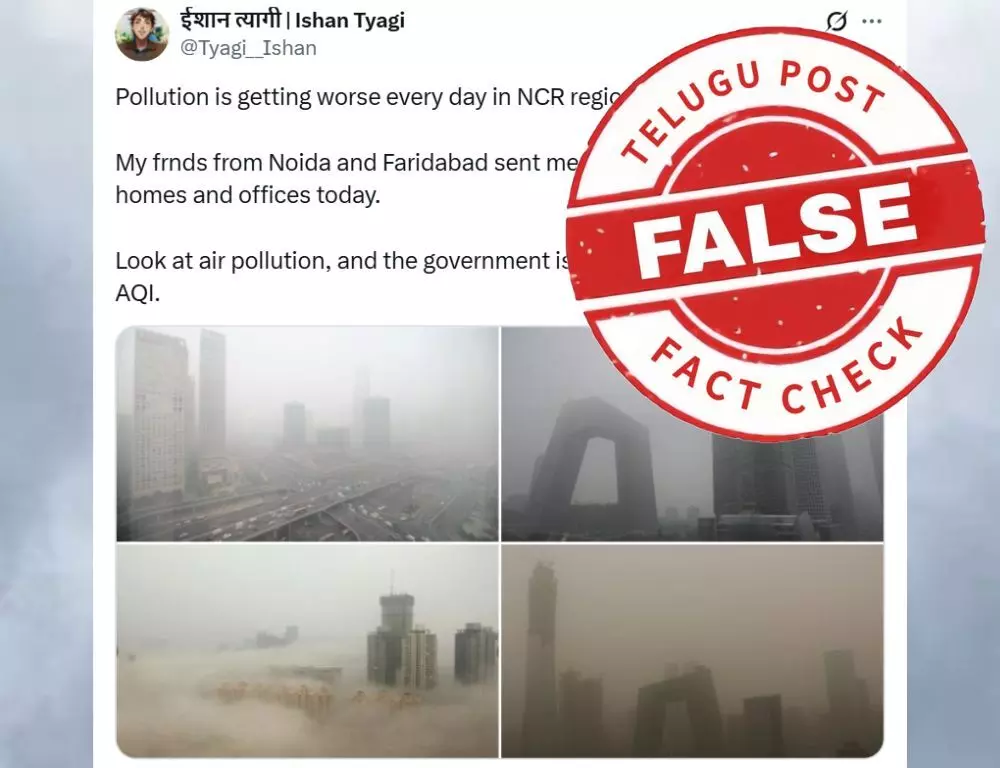Viewport: 1000px width, 768px height.
Task: Click the 'Look at air pollution' line
Action: click(342, 261)
